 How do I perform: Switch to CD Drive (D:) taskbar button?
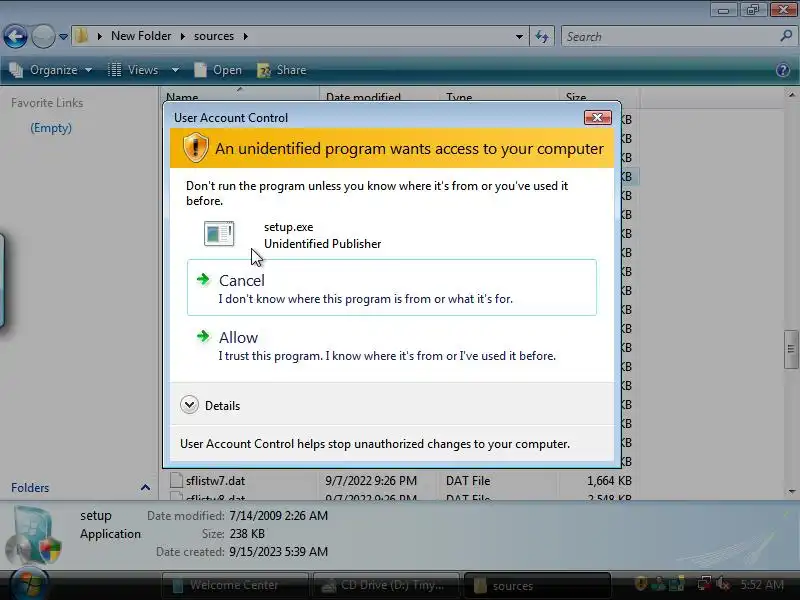[387, 585]
